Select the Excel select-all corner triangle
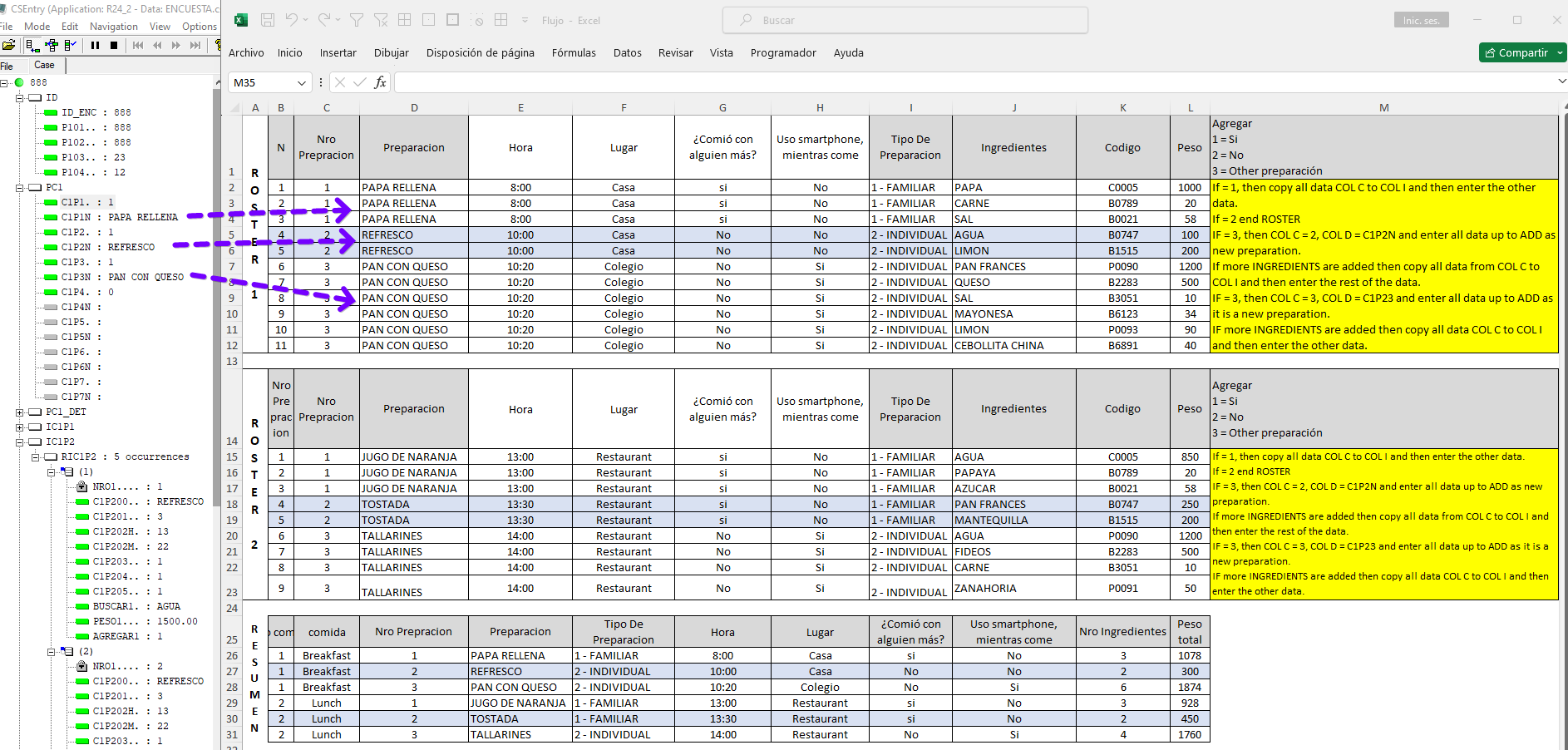The height and width of the screenshot is (750, 1568). click(x=234, y=107)
